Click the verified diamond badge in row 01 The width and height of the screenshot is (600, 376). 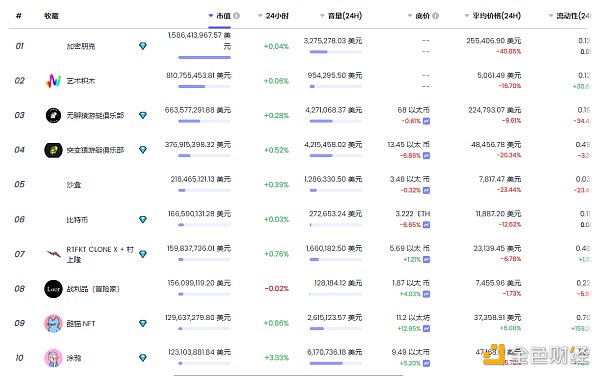tap(143, 46)
